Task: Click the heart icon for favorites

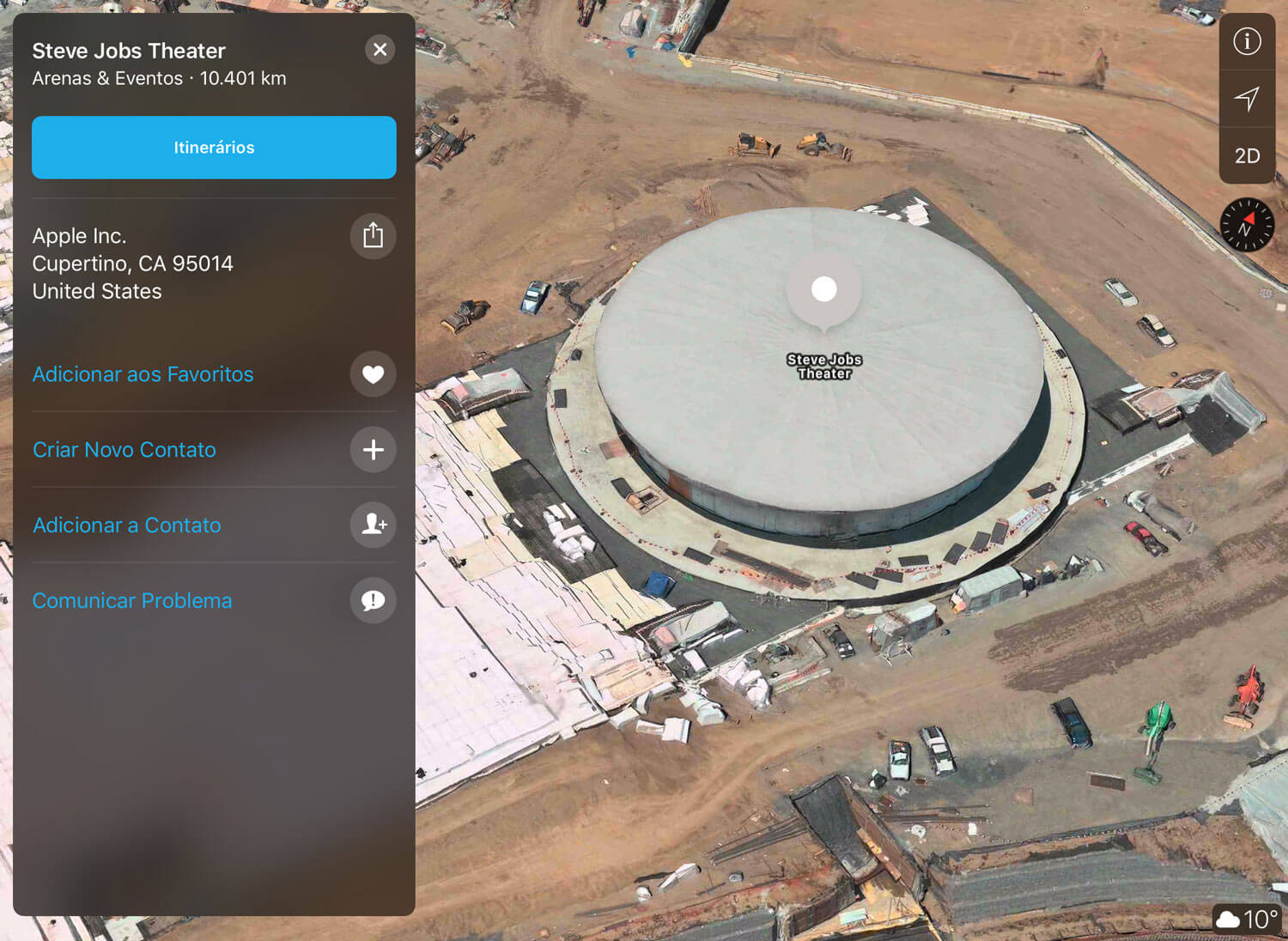Action: (374, 374)
